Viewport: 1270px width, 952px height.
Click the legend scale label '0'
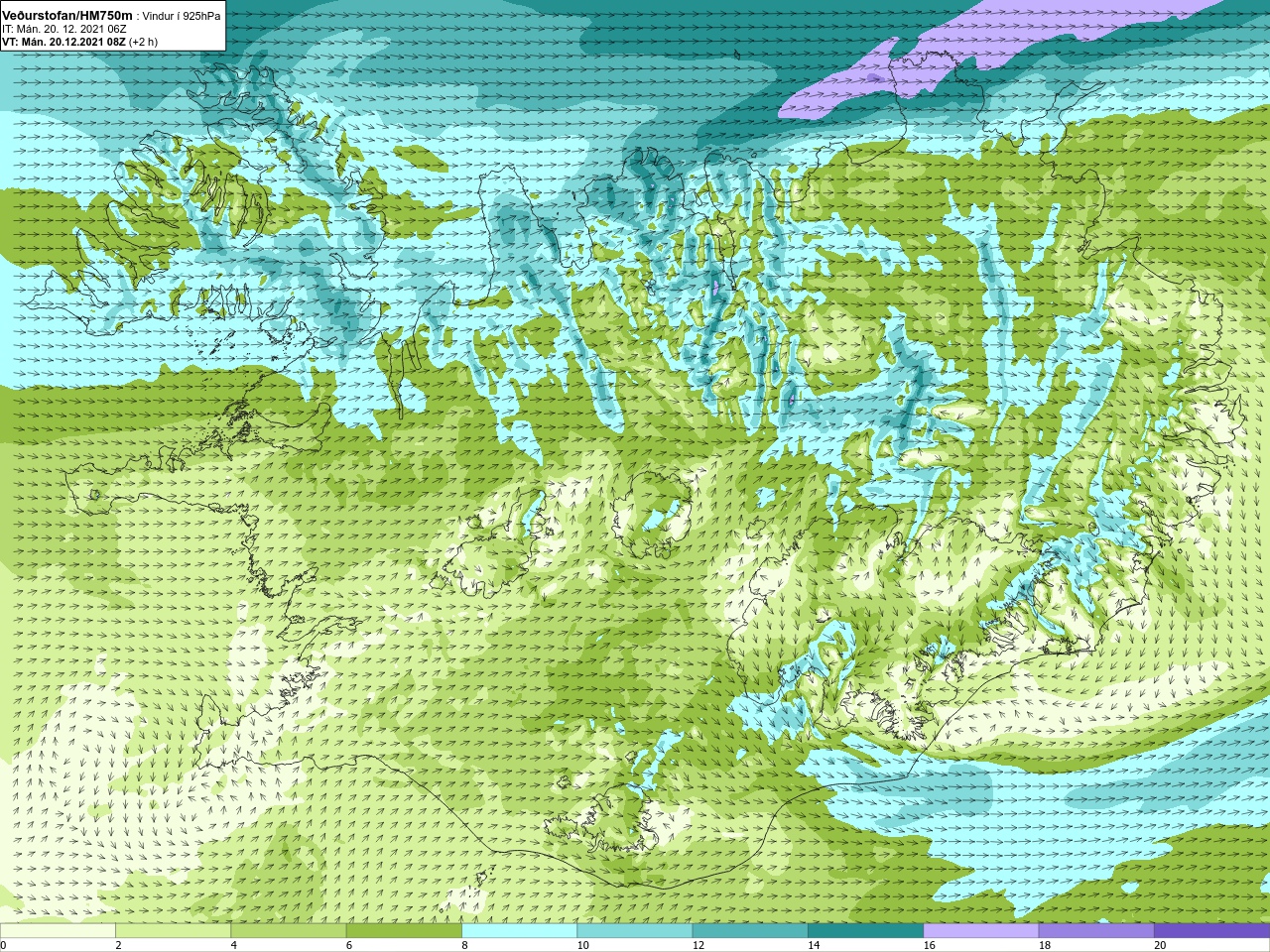(x=3, y=945)
